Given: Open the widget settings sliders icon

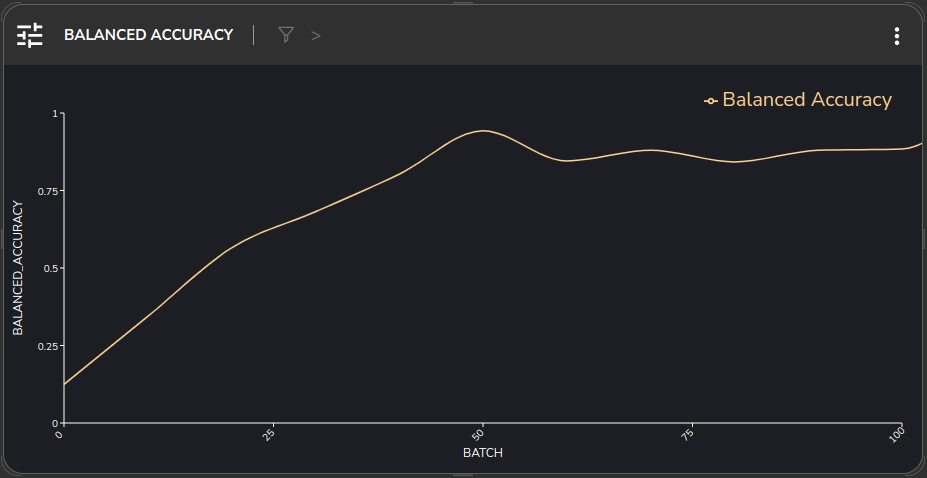Looking at the screenshot, I should (30, 35).
